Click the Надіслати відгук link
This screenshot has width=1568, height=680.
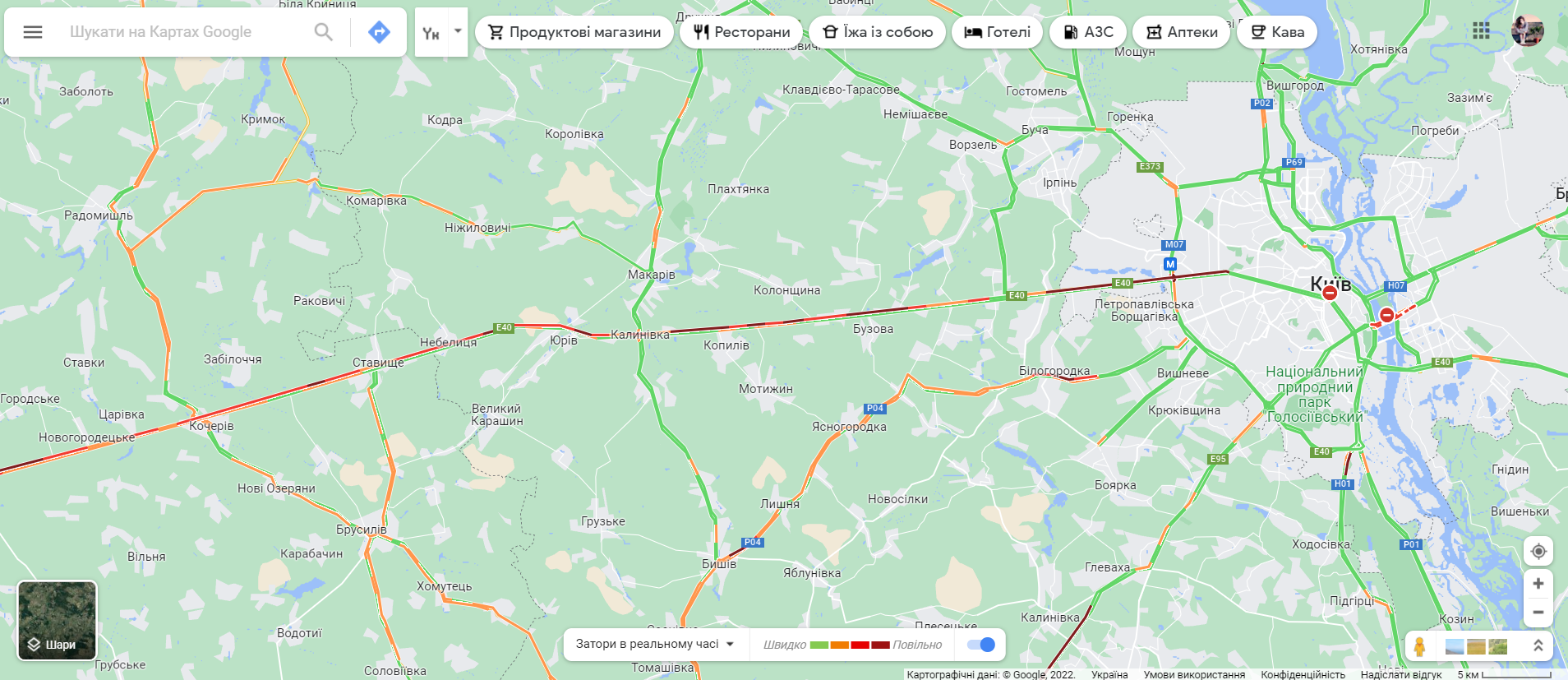tap(1401, 674)
